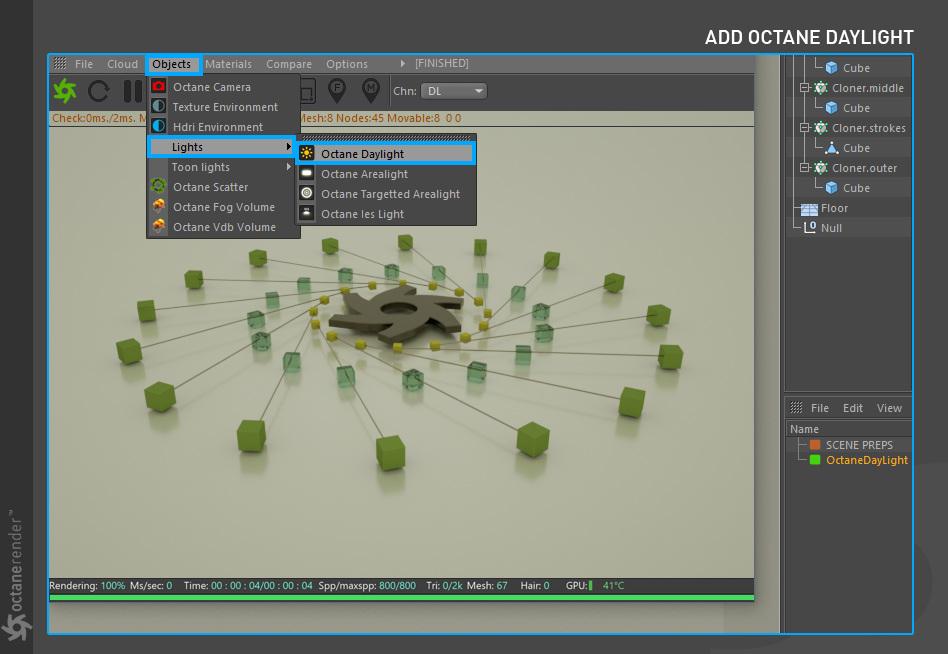
Task: Click the cone icon under Cloner.strokes
Action: pos(832,147)
